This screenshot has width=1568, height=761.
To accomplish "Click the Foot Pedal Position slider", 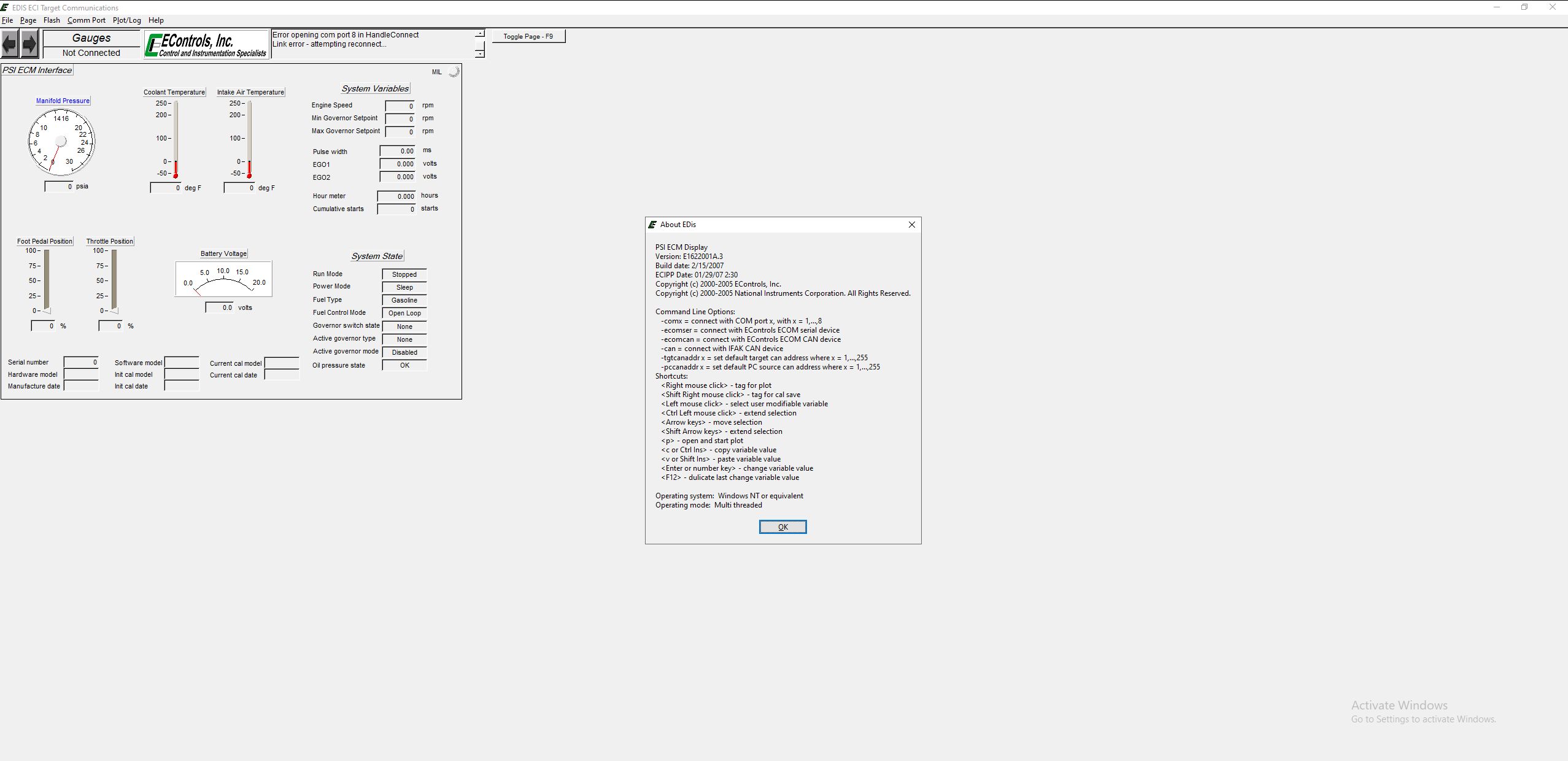I will pos(47,280).
